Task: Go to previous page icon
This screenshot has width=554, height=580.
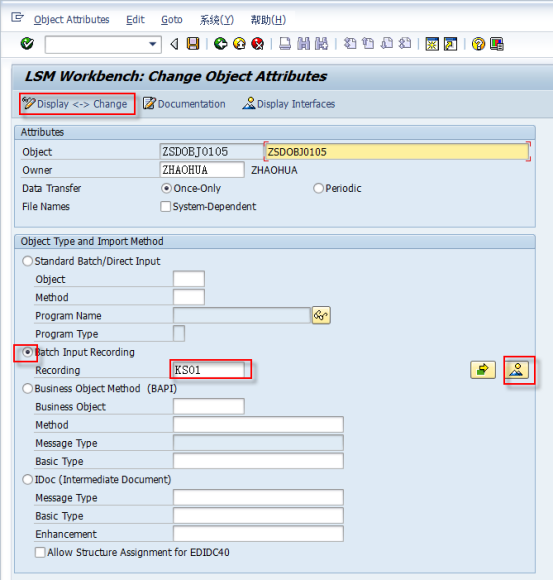Action: [x=368, y=44]
